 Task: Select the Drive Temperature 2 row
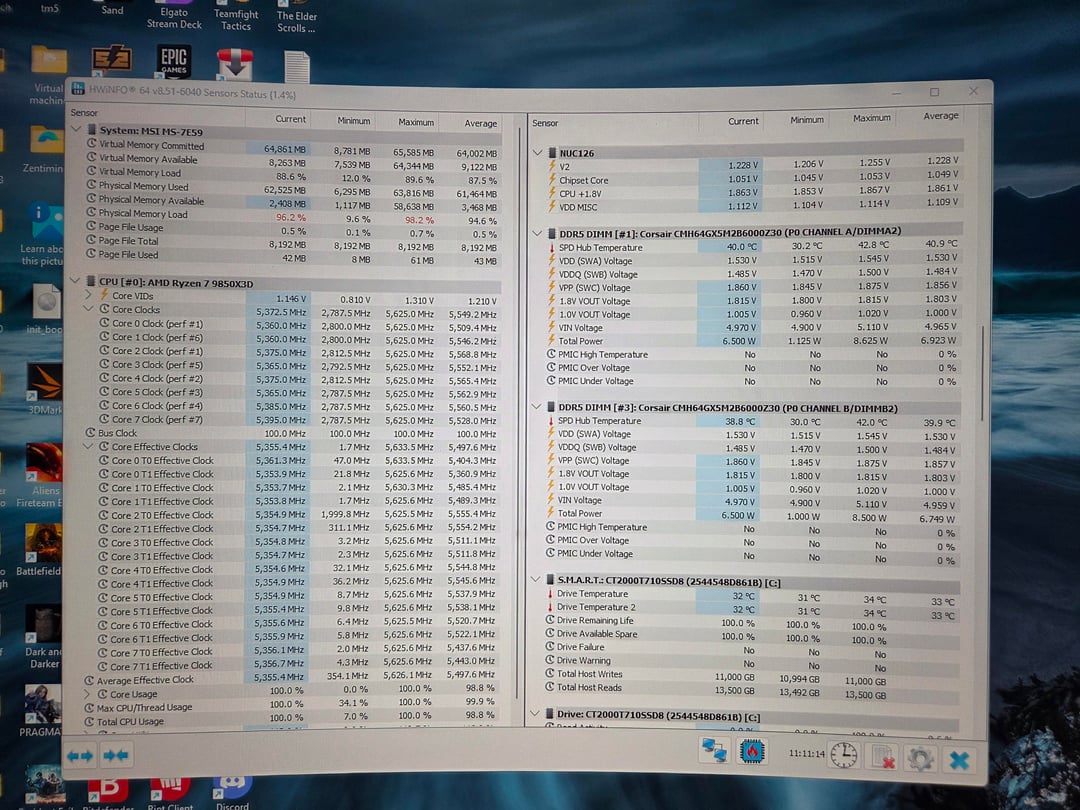pyautogui.click(x=752, y=609)
